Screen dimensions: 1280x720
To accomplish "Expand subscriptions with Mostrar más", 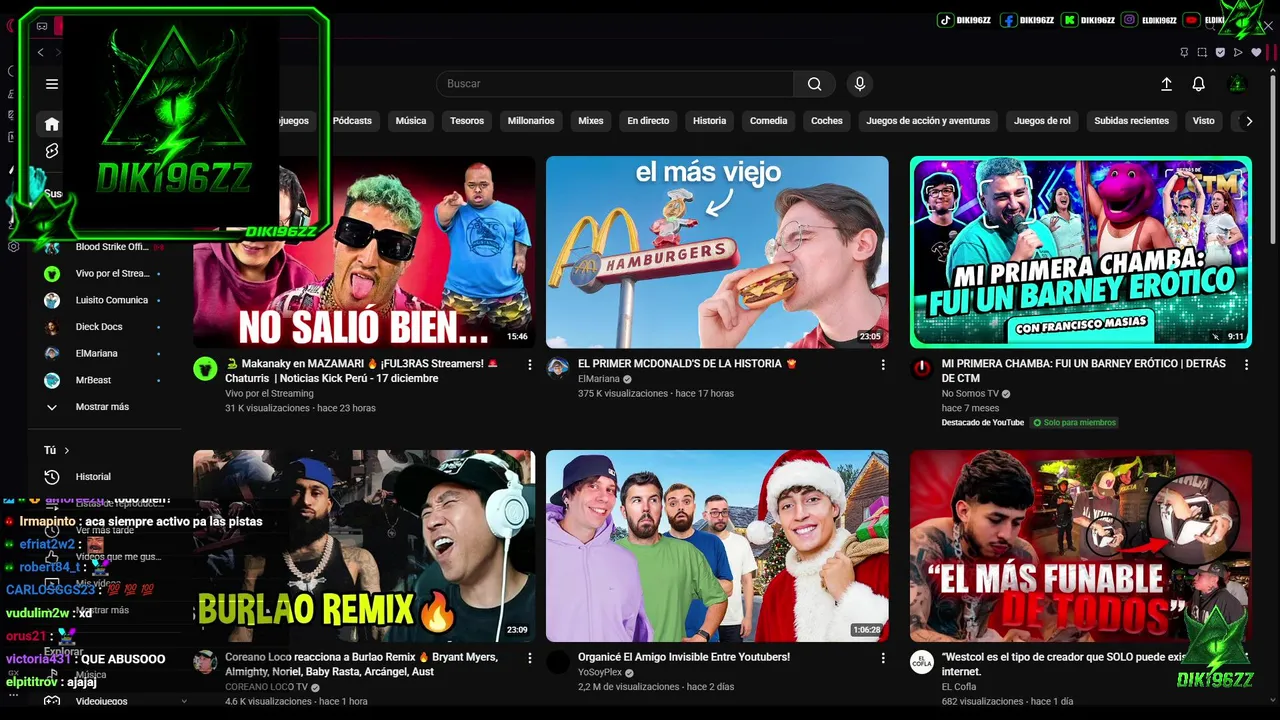I will pyautogui.click(x=102, y=407).
